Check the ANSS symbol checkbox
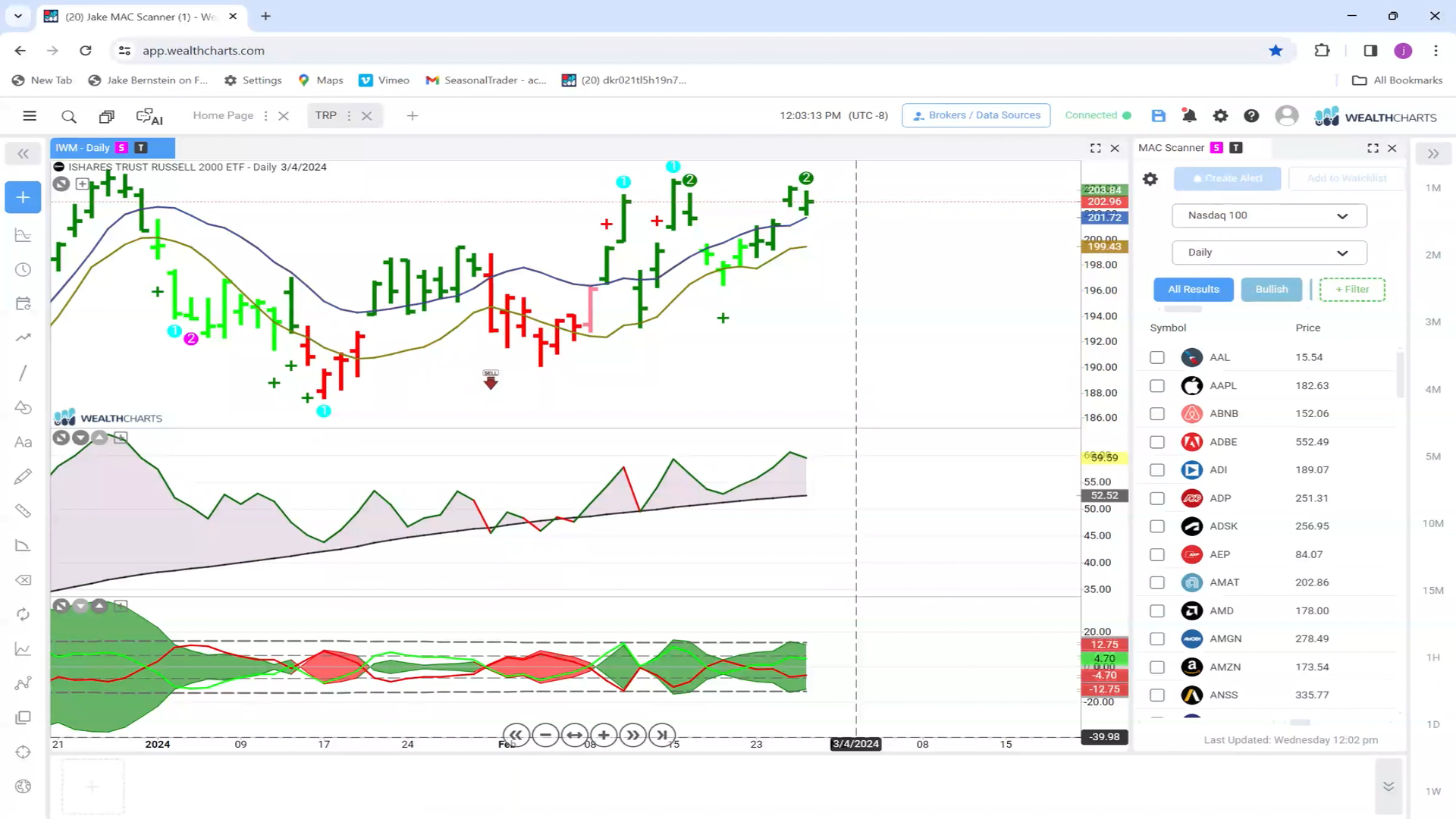1456x819 pixels. tap(1157, 695)
